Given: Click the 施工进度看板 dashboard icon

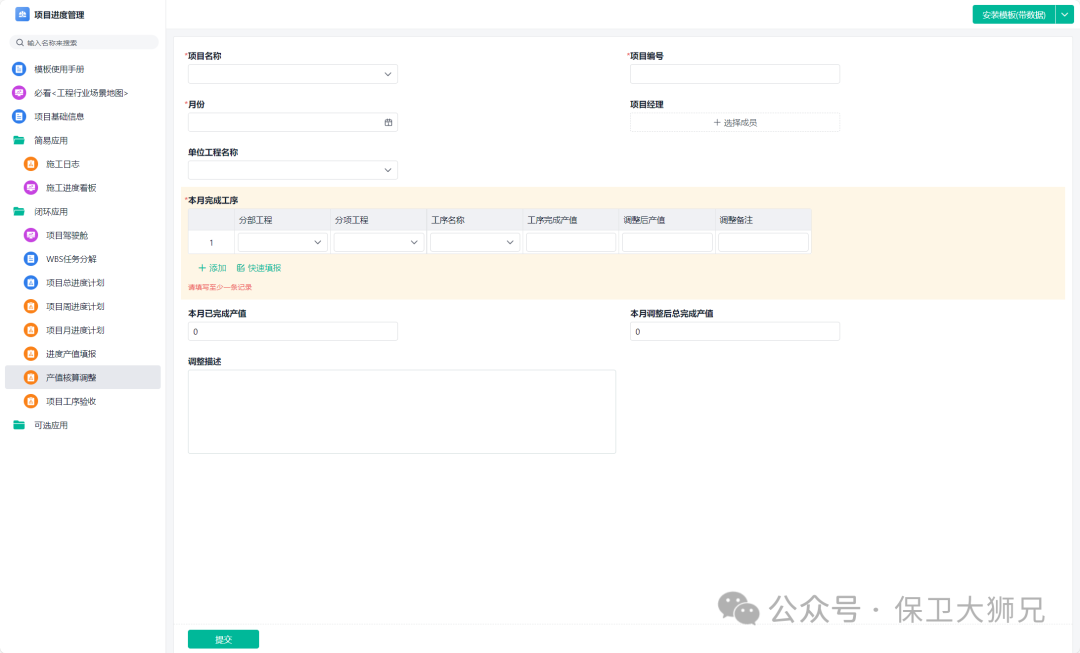Looking at the screenshot, I should [31, 187].
